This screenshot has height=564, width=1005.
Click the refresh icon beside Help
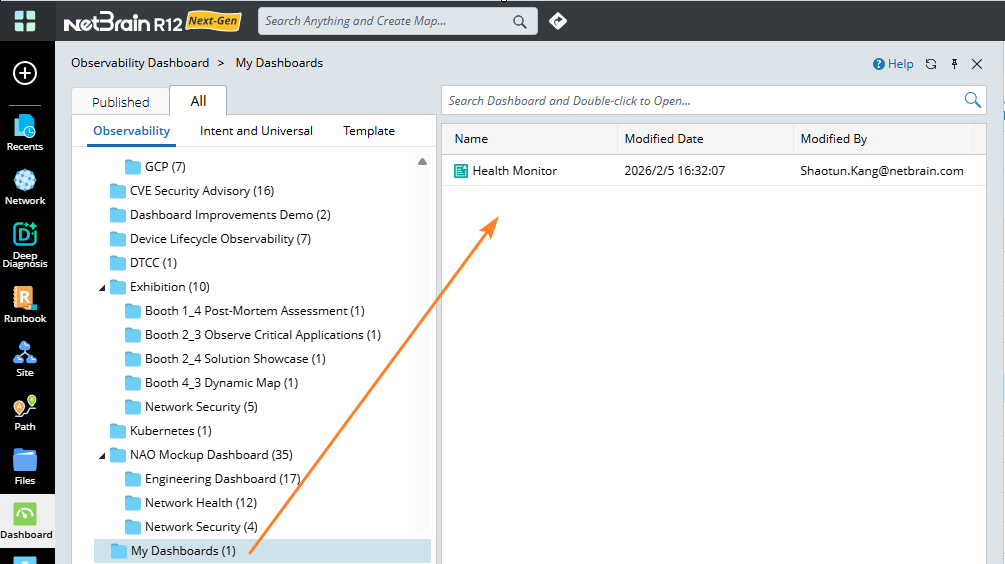(x=931, y=64)
